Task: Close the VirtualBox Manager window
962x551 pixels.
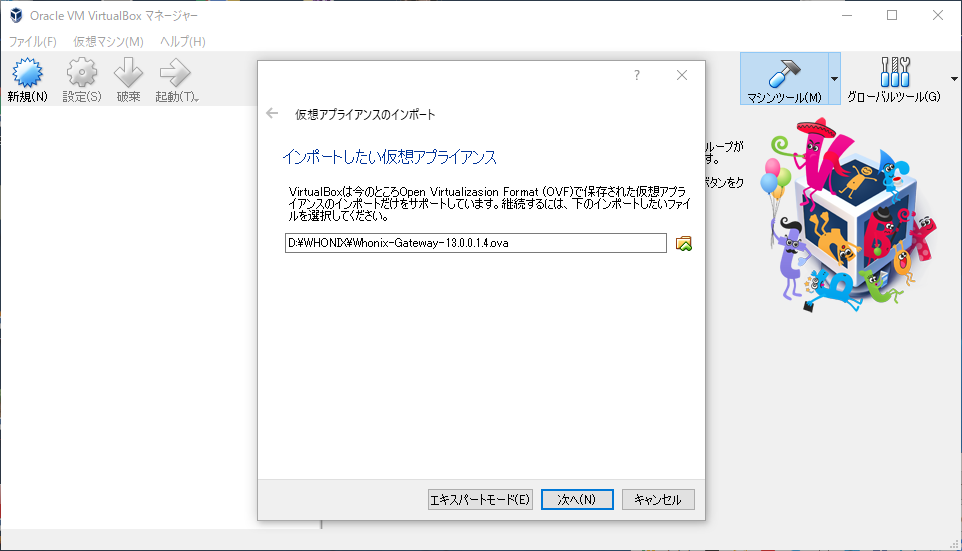Action: [x=937, y=15]
